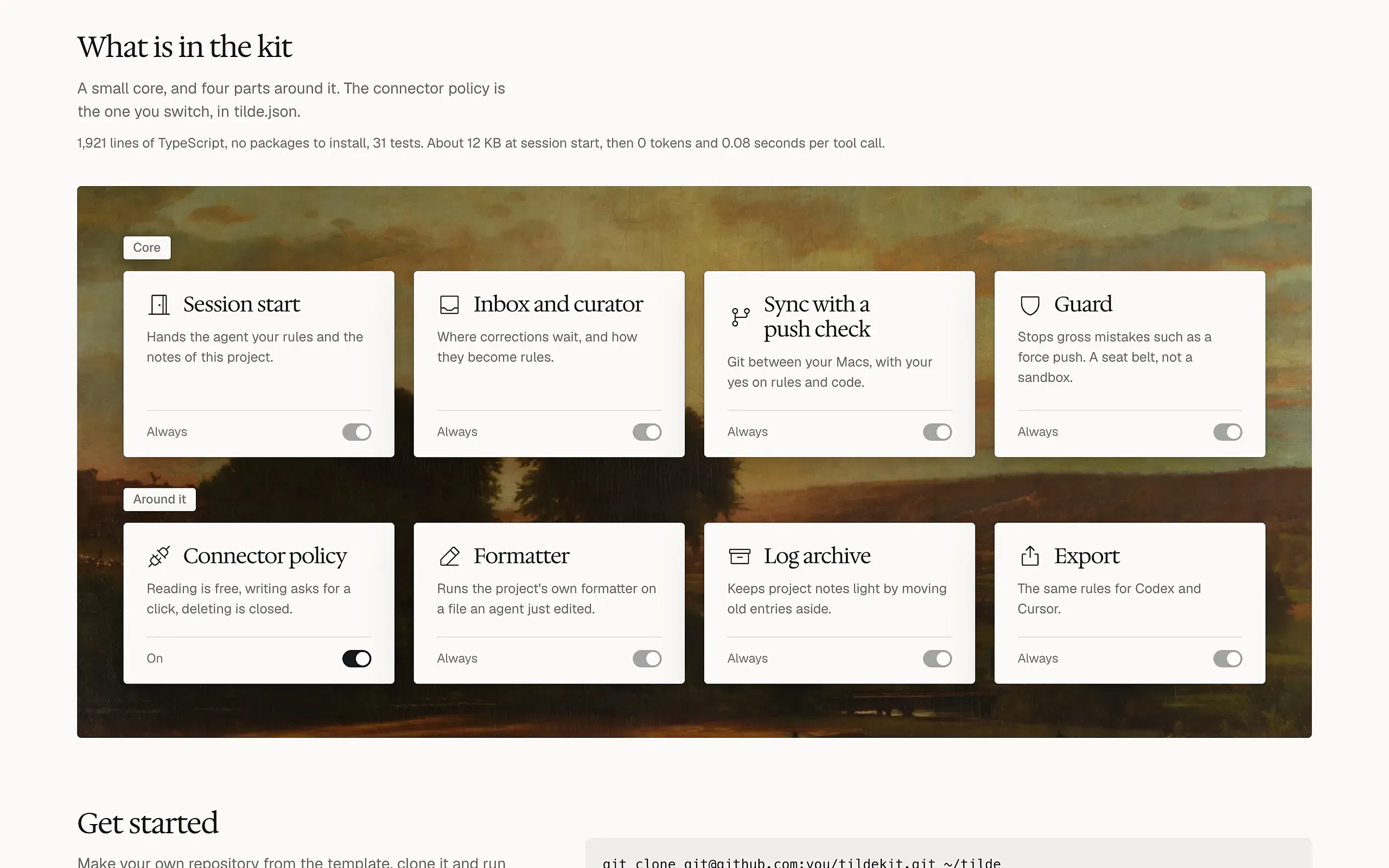The height and width of the screenshot is (868, 1389).
Task: Click the Connector policy heading
Action: tap(265, 556)
